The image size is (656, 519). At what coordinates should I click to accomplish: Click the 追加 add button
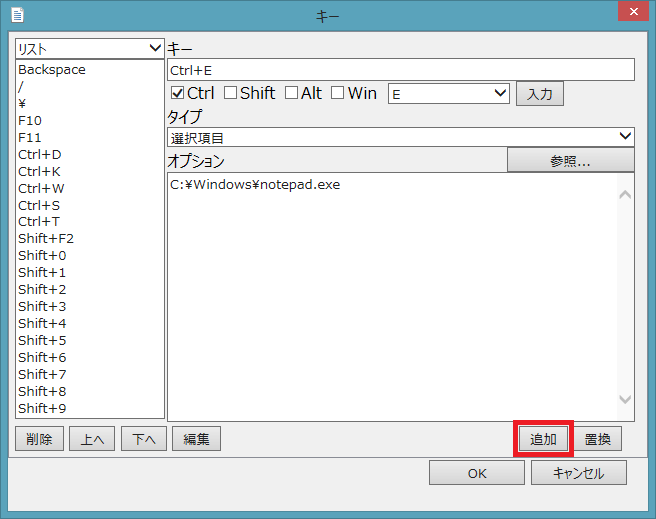[x=542, y=439]
